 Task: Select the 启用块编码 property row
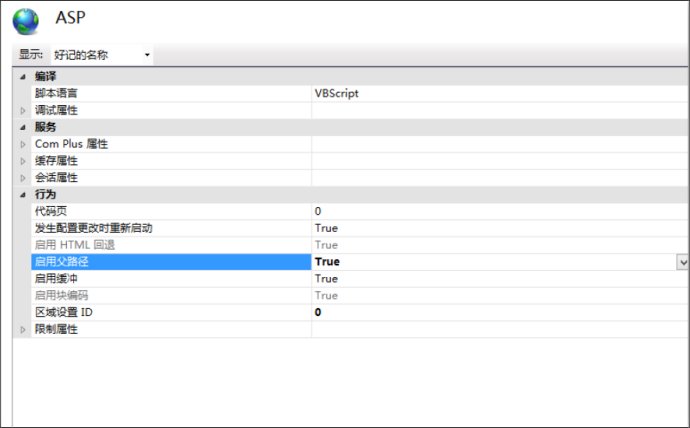tap(60, 295)
